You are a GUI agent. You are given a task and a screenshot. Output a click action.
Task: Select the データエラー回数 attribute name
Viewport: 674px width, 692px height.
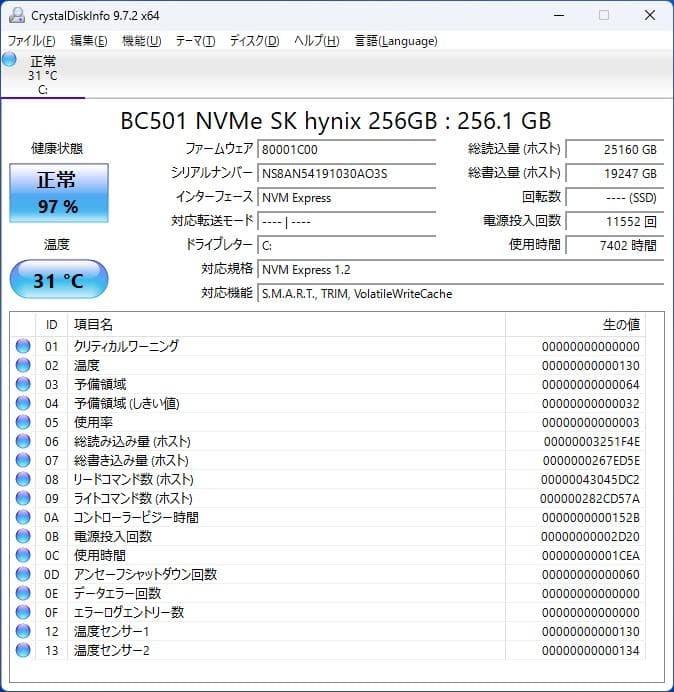[117, 593]
